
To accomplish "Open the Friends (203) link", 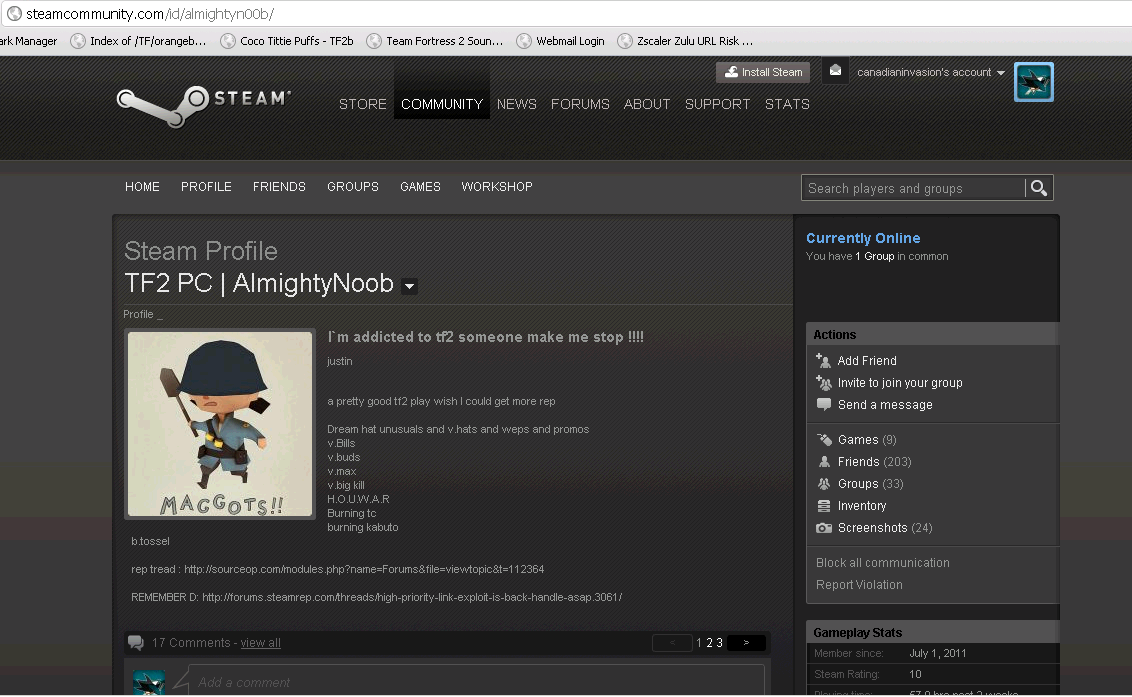I will pos(874,462).
